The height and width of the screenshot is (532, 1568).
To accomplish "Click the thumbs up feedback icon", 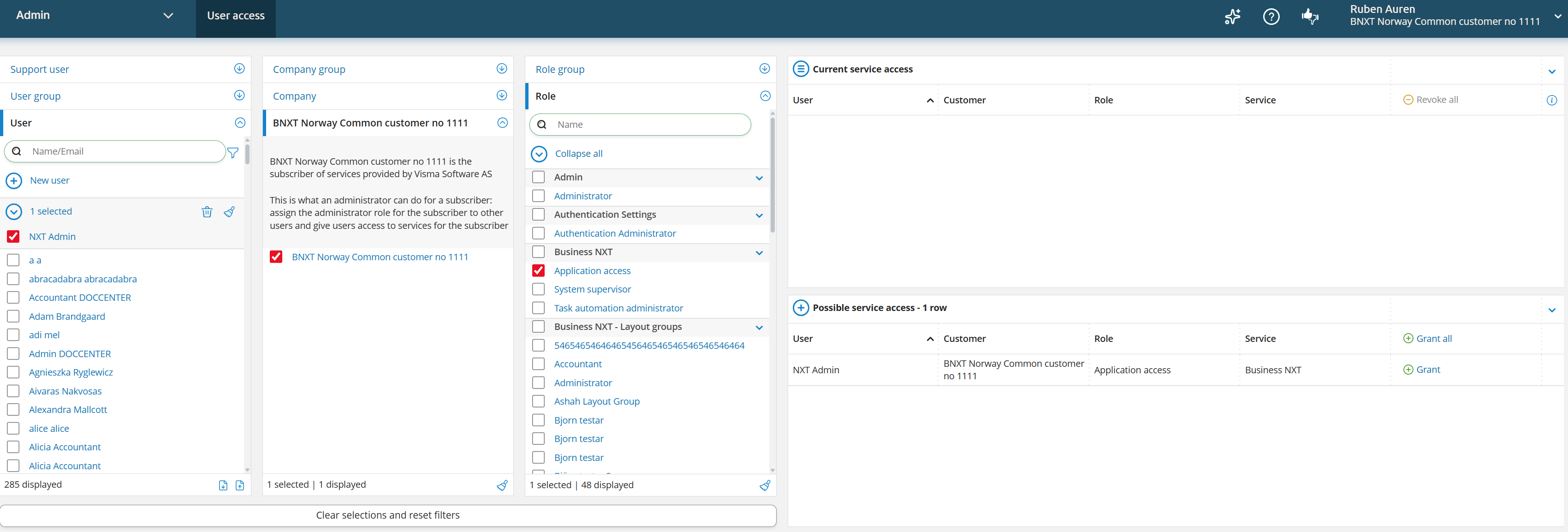I will 1309,17.
